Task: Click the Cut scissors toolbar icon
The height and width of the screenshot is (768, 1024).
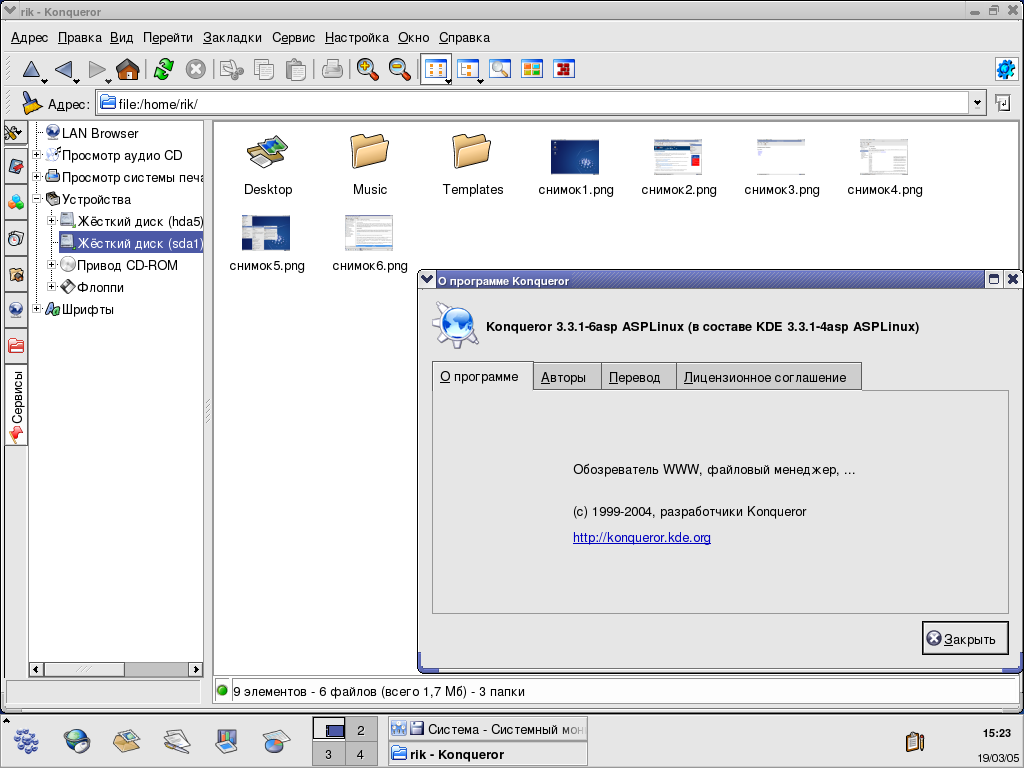Action: point(232,69)
